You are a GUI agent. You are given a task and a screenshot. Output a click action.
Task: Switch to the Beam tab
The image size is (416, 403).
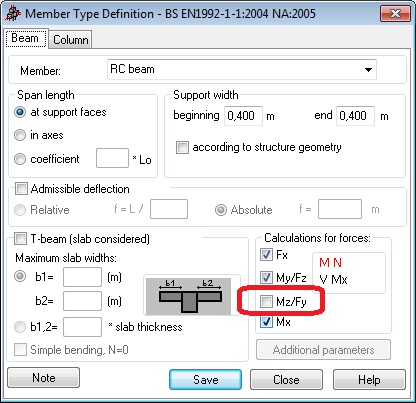tap(25, 38)
